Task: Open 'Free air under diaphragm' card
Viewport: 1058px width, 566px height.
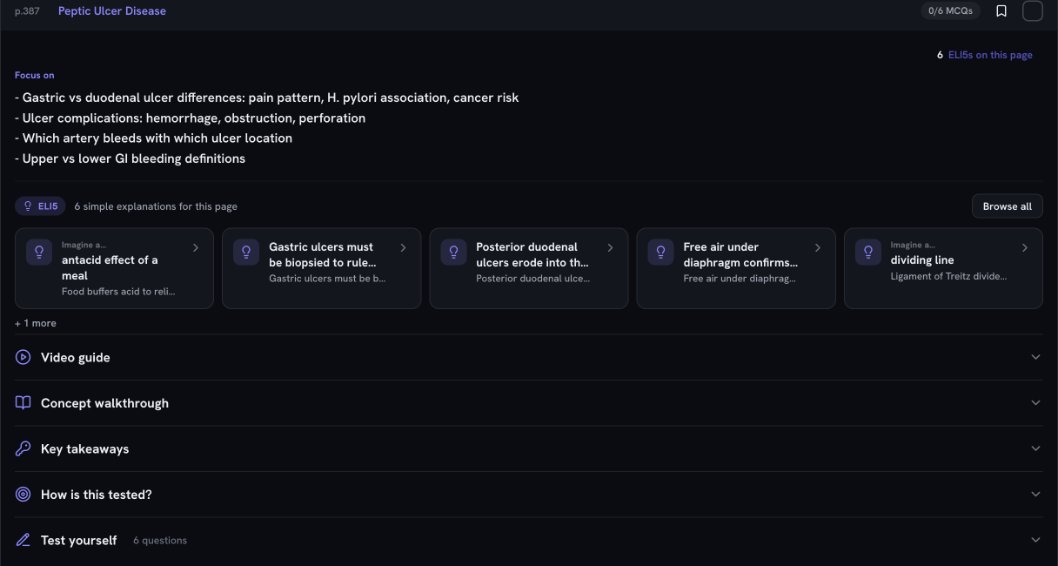Action: point(735,268)
